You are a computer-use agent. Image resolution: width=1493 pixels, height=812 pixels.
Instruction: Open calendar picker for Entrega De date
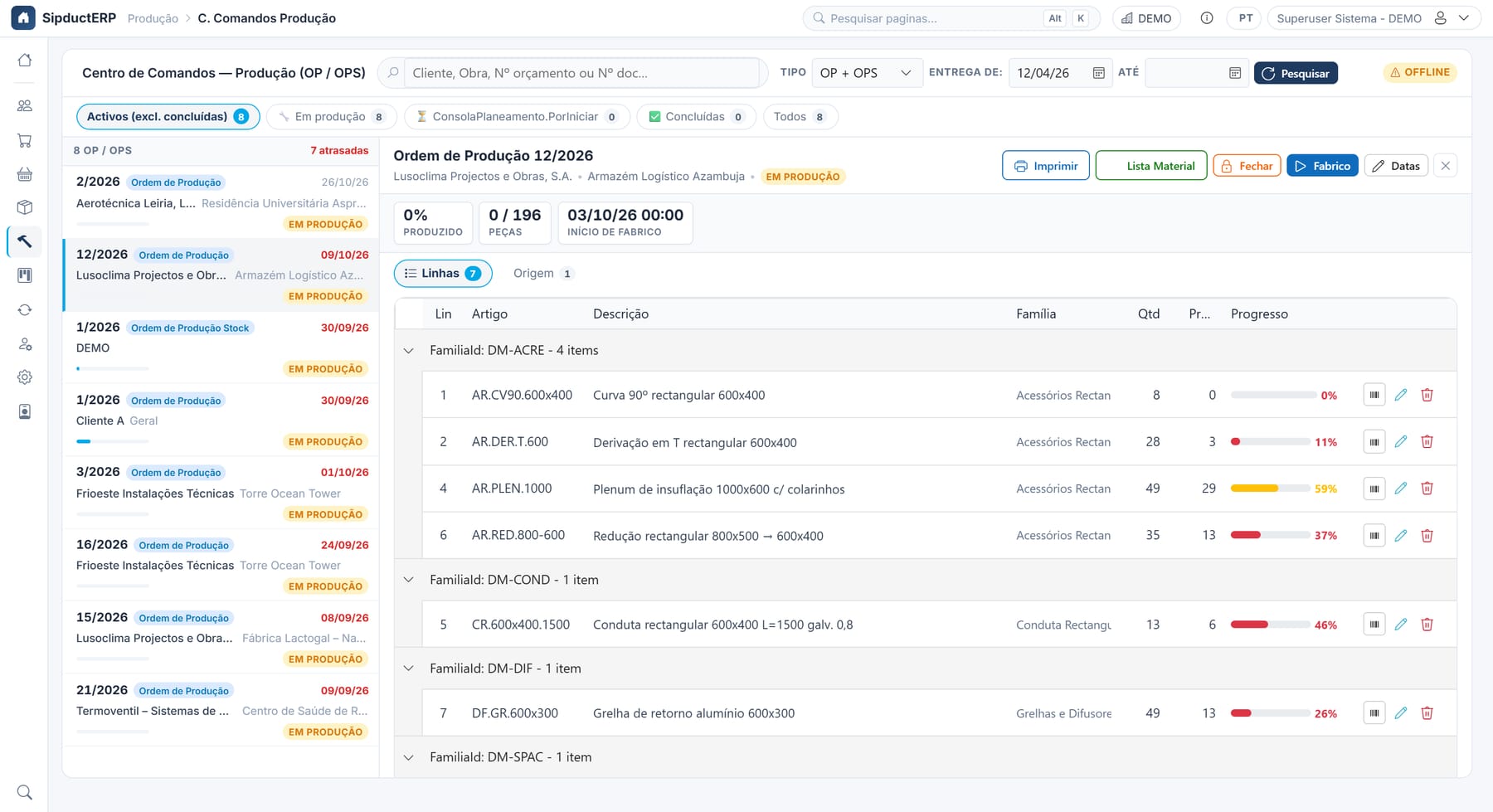pyautogui.click(x=1099, y=73)
